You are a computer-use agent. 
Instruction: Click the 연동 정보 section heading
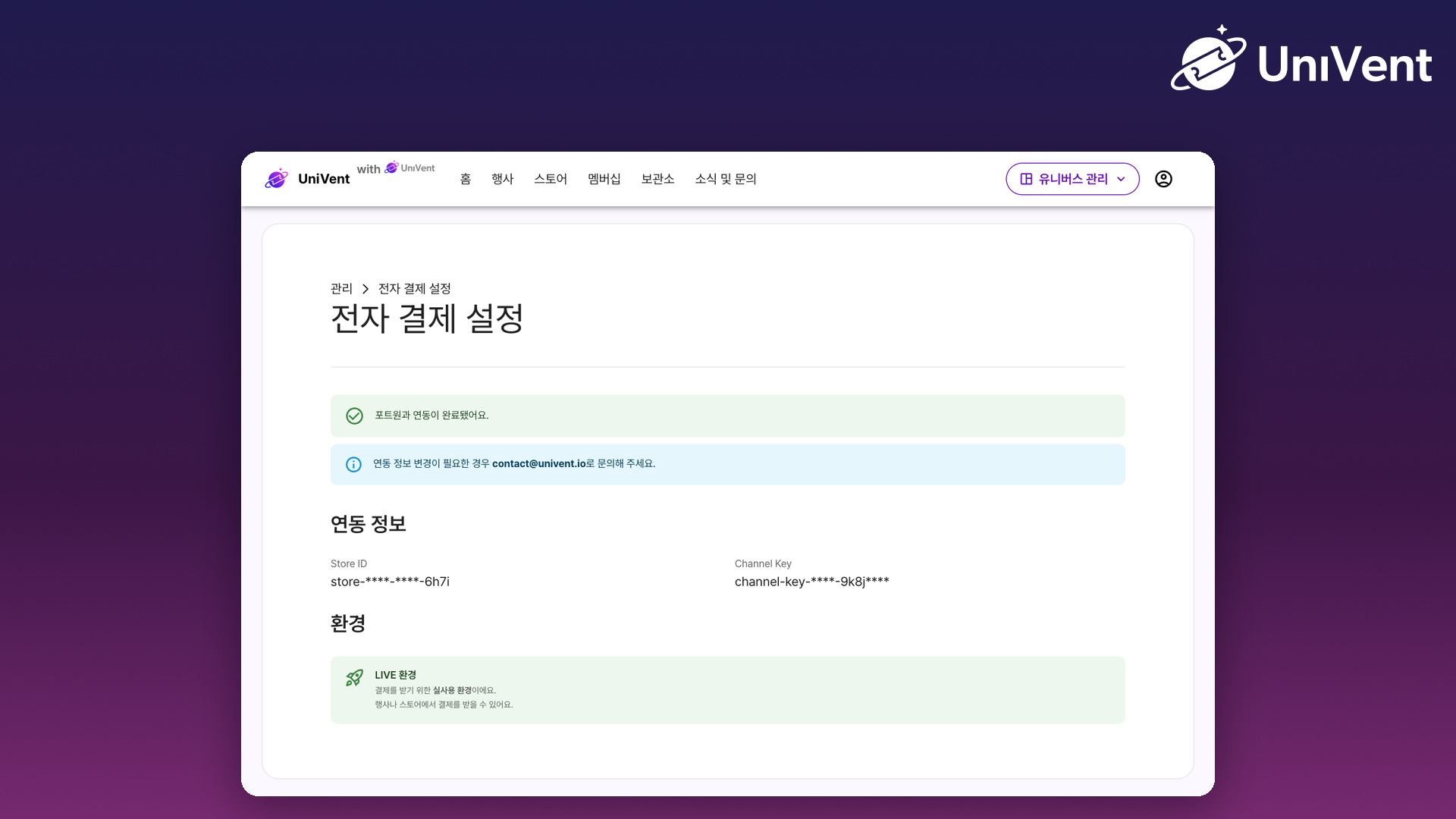click(369, 524)
